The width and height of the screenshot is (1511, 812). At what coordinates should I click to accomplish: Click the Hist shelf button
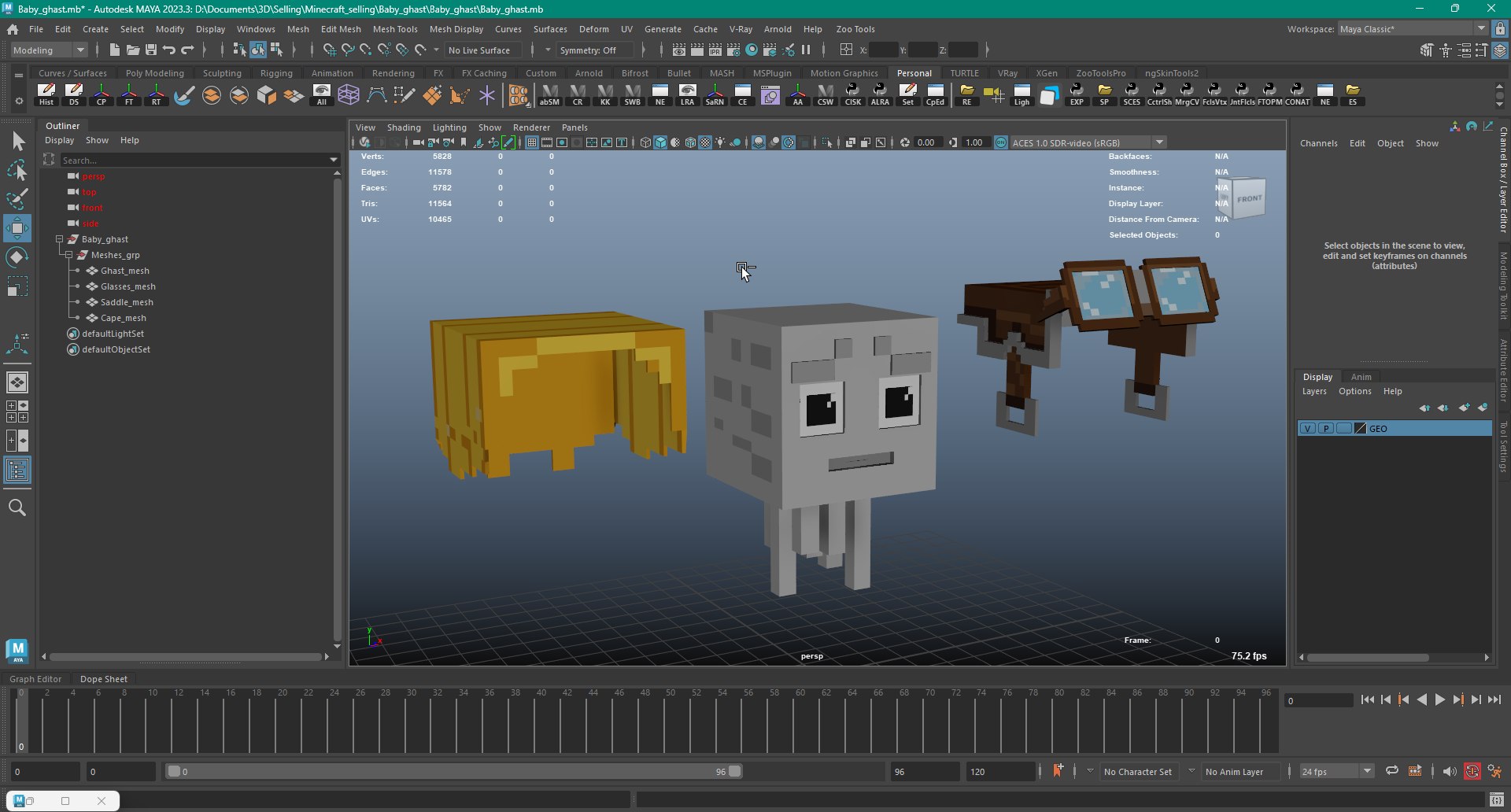tap(46, 94)
